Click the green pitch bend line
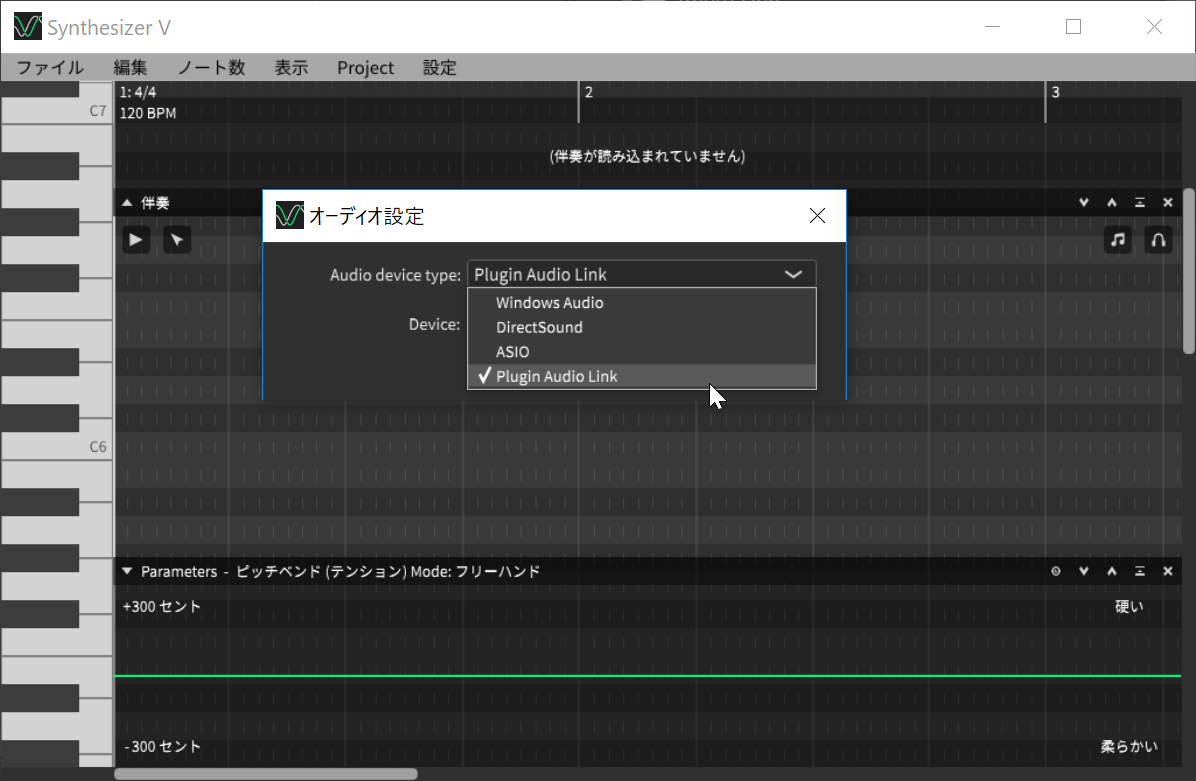This screenshot has height=781, width=1196. point(648,676)
